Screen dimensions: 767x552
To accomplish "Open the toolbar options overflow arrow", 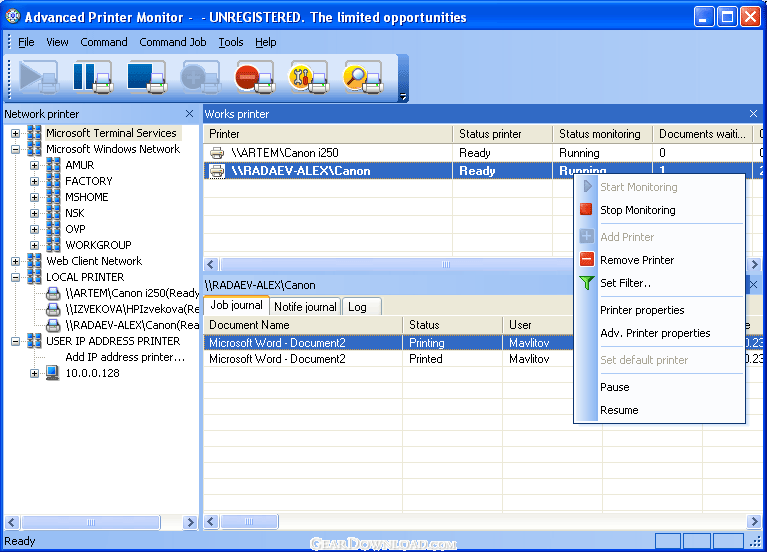I will tap(403, 96).
